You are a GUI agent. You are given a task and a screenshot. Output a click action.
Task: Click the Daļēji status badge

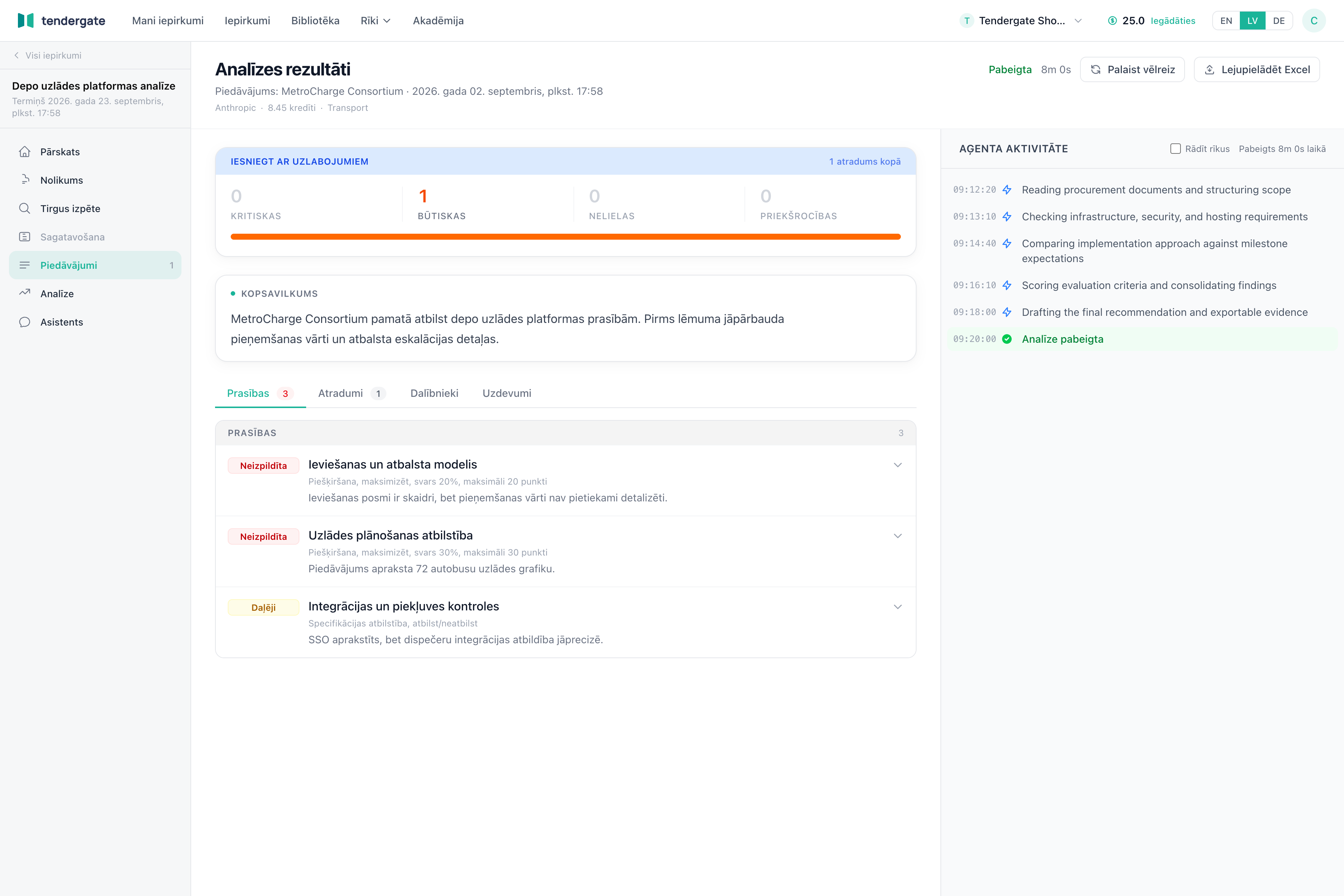263,607
